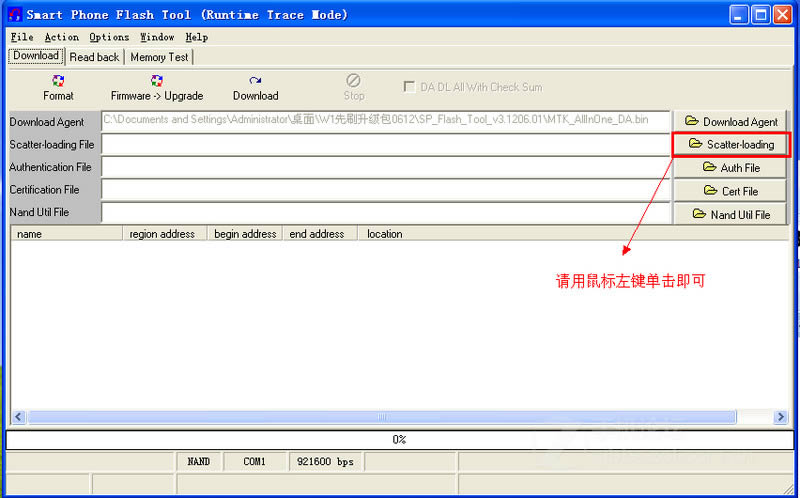Click the Nand Util File button
This screenshot has height=498, width=800.
pyautogui.click(x=730, y=214)
